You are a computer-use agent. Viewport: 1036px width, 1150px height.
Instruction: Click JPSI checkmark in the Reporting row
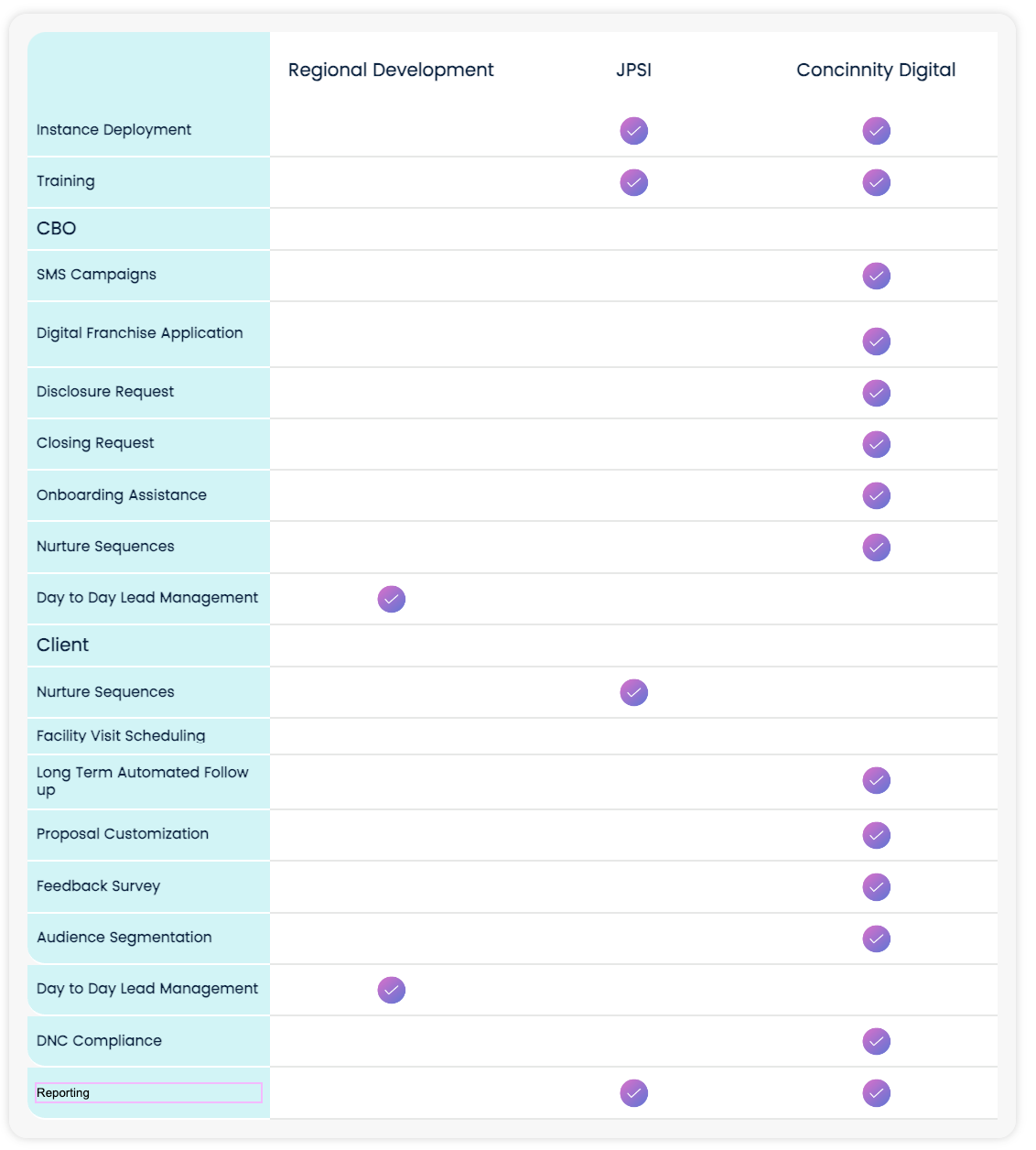[x=633, y=1092]
